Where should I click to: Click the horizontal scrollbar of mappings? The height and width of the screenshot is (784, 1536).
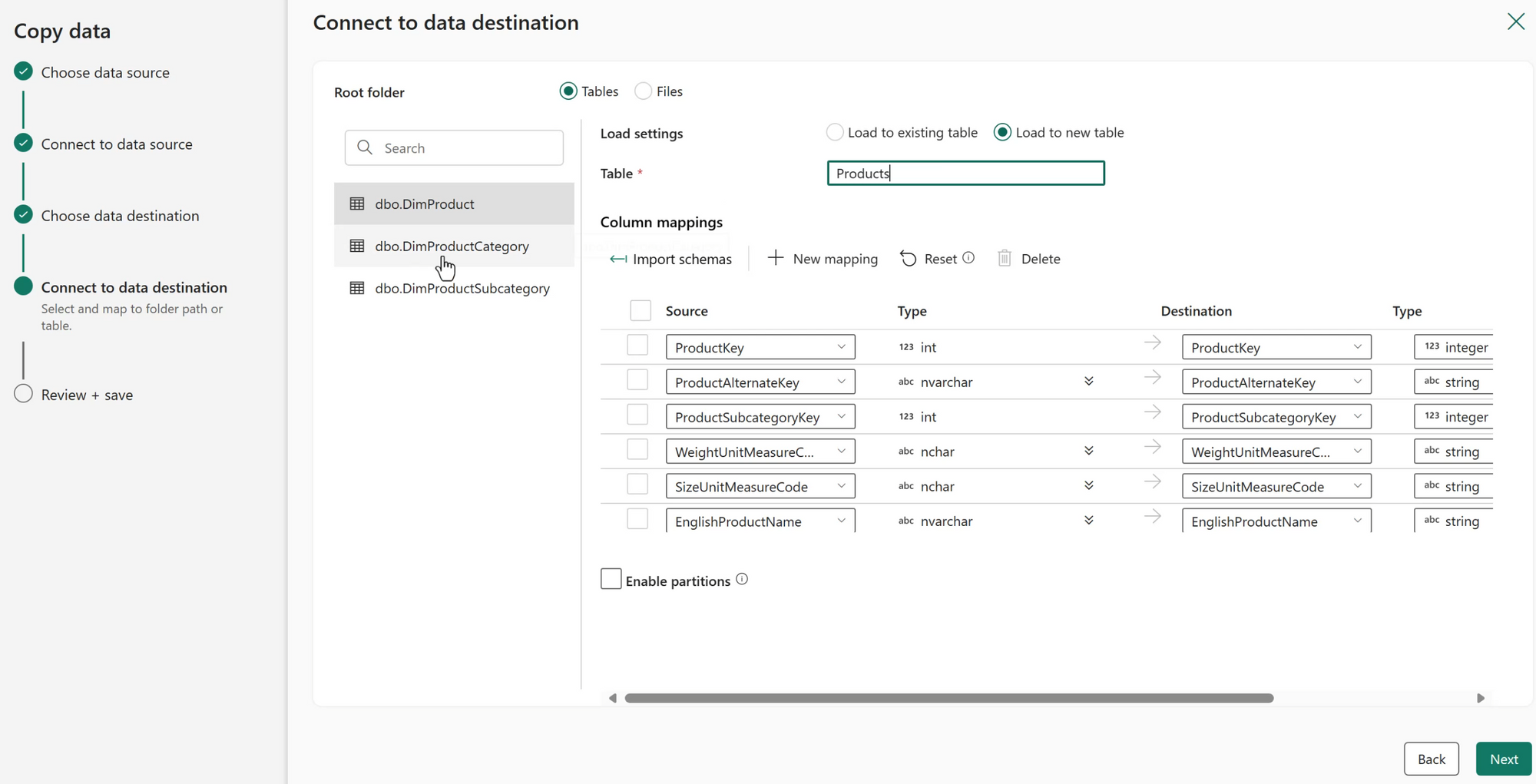pos(948,698)
